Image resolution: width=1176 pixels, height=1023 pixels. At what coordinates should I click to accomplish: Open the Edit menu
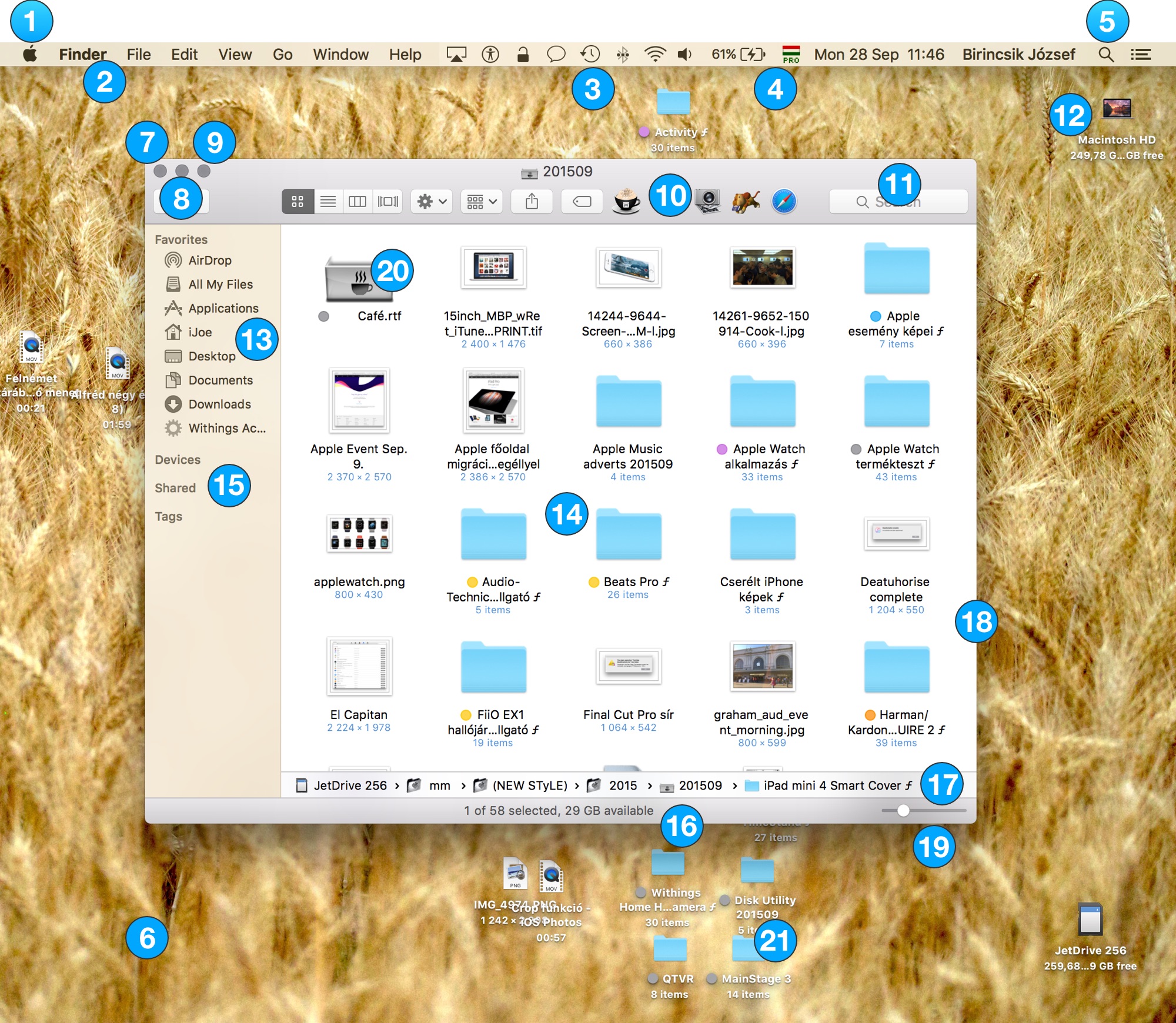click(184, 55)
